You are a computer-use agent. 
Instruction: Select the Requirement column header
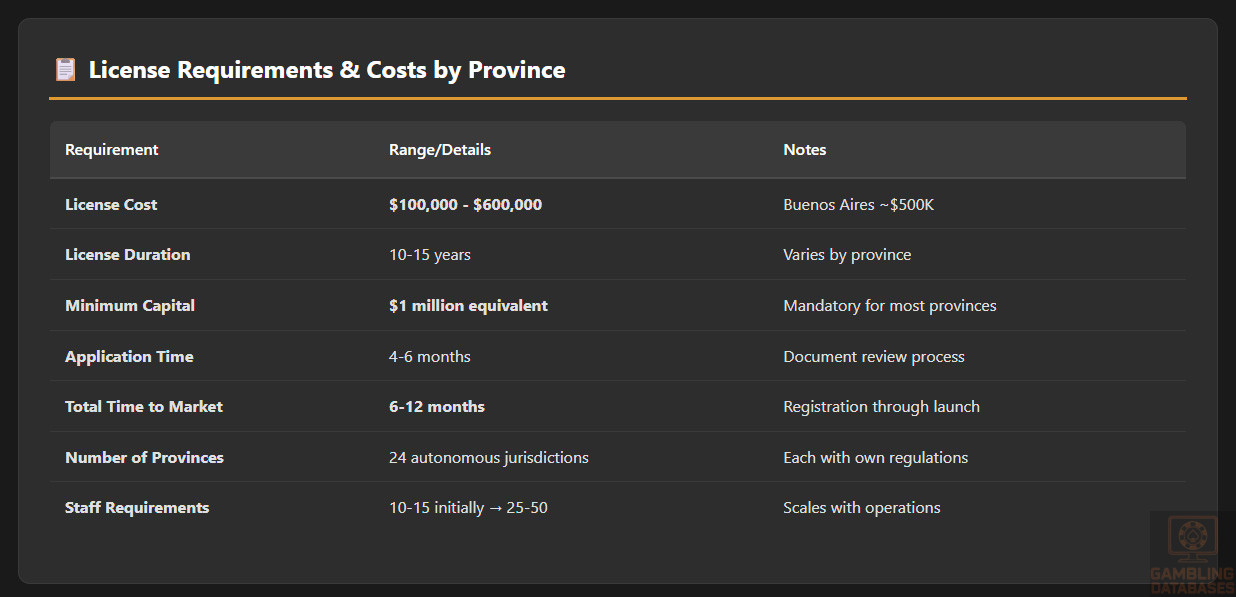[112, 150]
